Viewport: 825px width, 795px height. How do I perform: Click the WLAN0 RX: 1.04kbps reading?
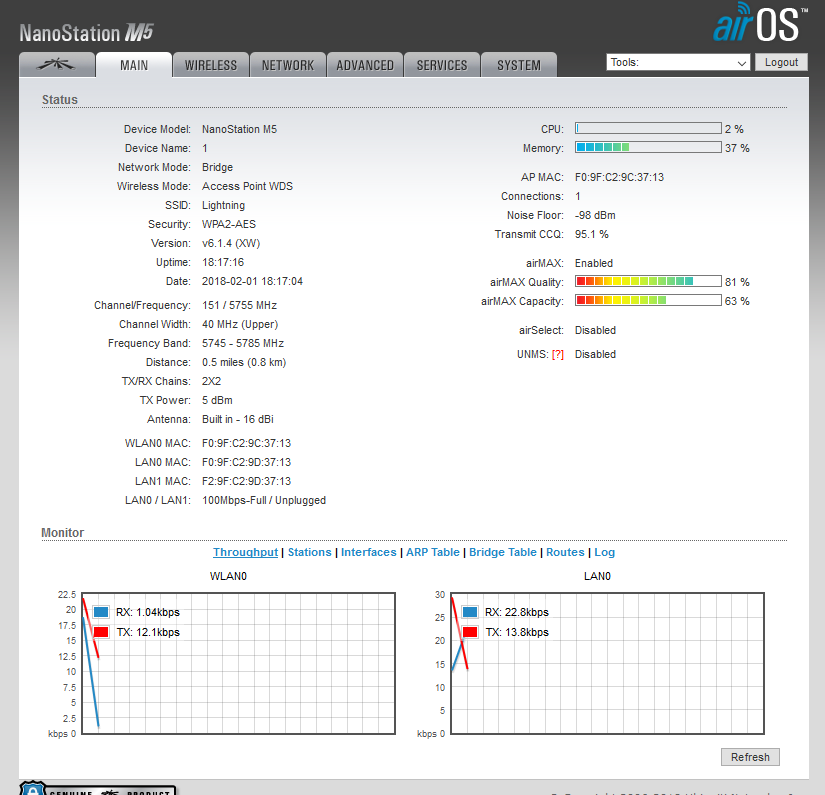pos(148,612)
